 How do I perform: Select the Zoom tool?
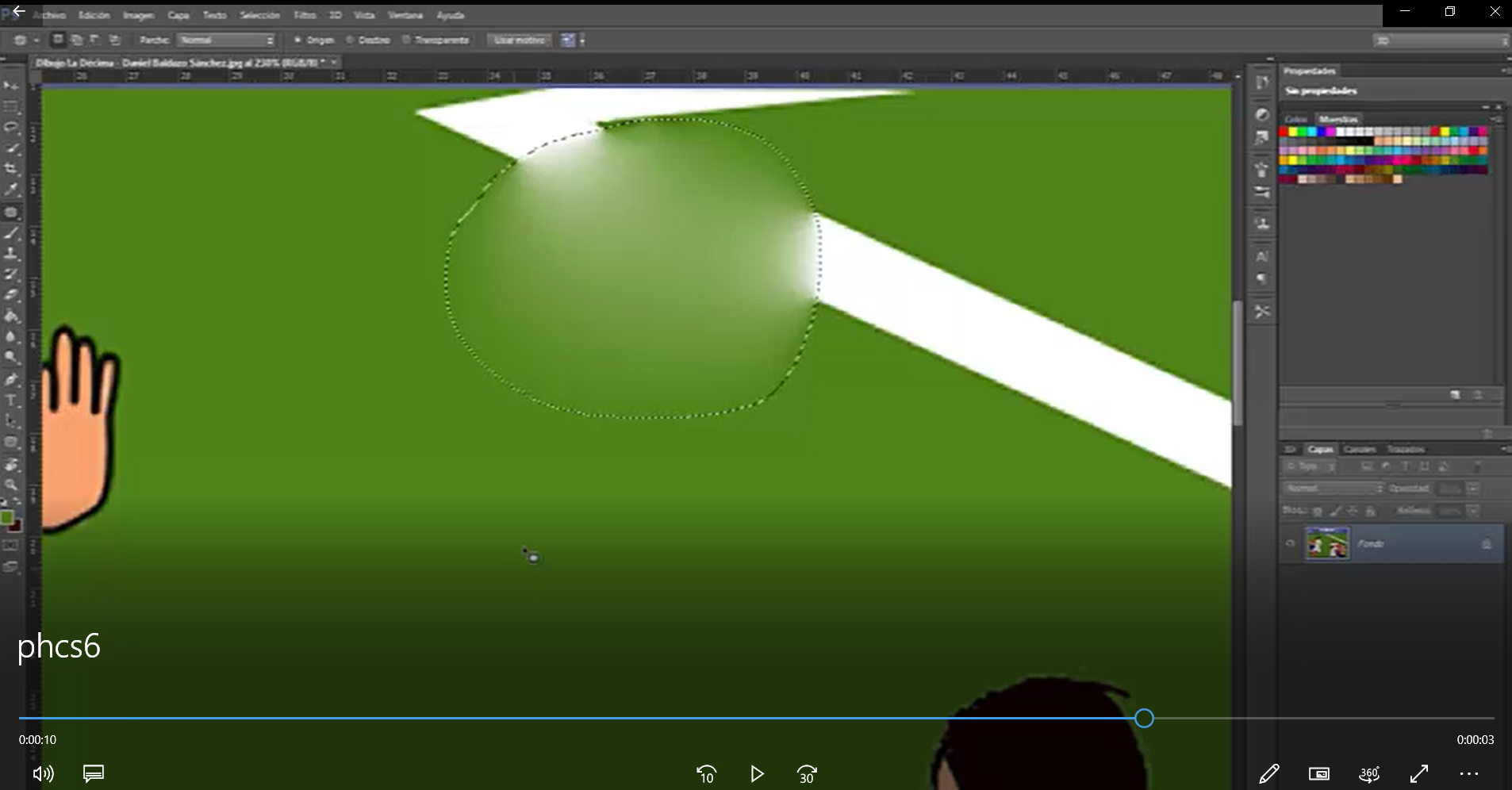[12, 485]
